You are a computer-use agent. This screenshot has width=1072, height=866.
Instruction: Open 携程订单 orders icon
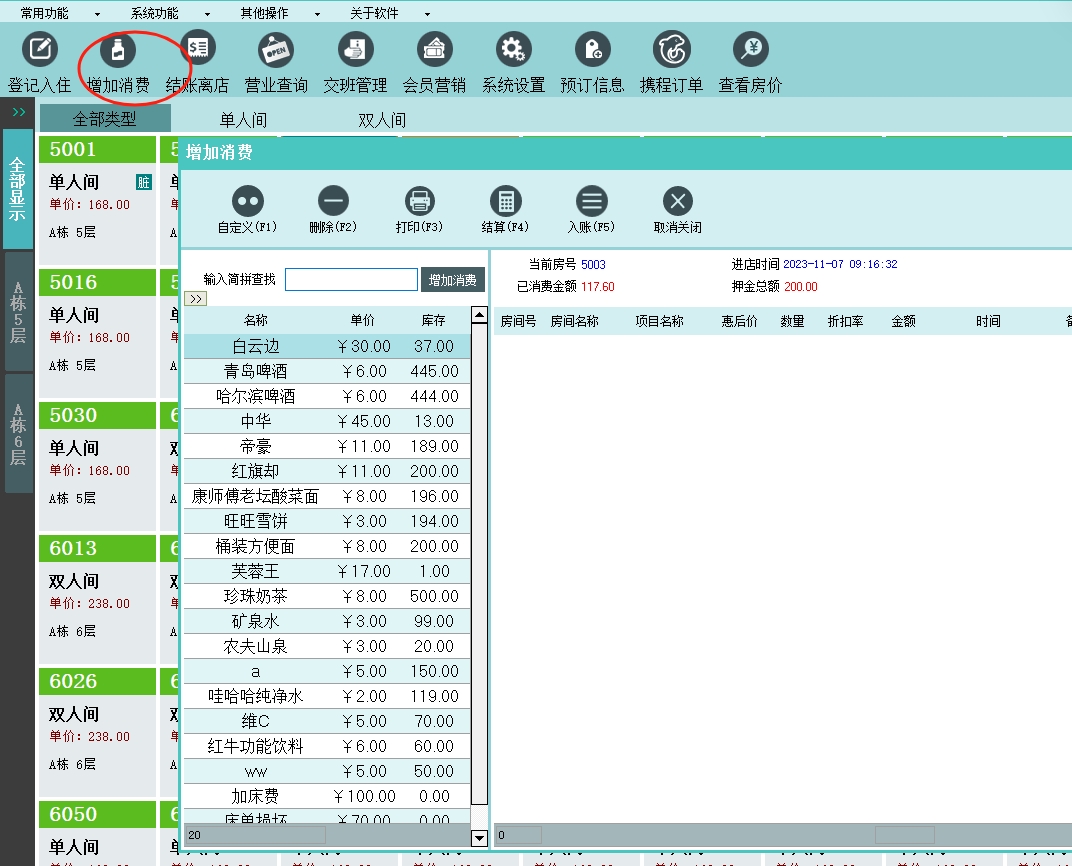point(671,50)
